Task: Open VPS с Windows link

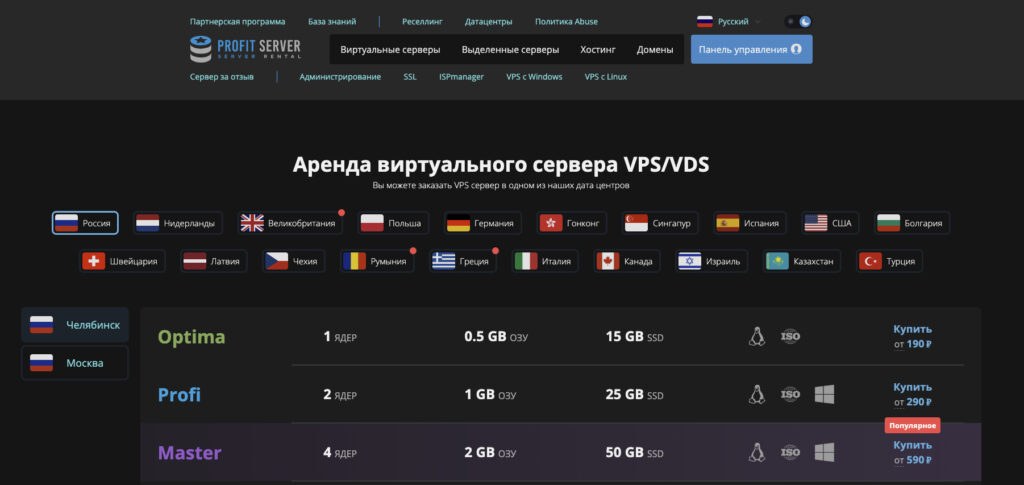Action: [x=534, y=77]
